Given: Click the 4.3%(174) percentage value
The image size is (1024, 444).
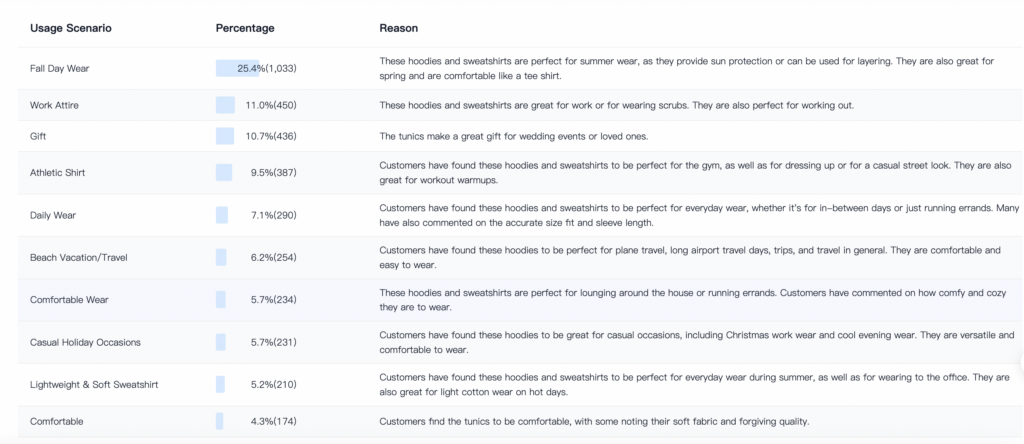Looking at the screenshot, I should (x=273, y=422).
